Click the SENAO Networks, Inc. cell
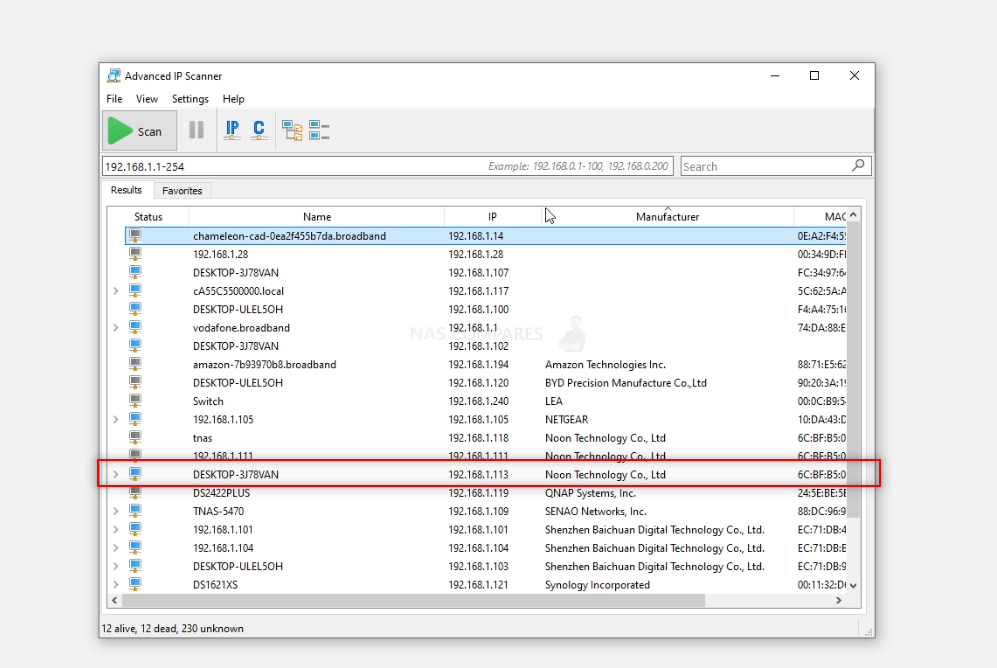Screen dimensions: 997x668 [596, 511]
